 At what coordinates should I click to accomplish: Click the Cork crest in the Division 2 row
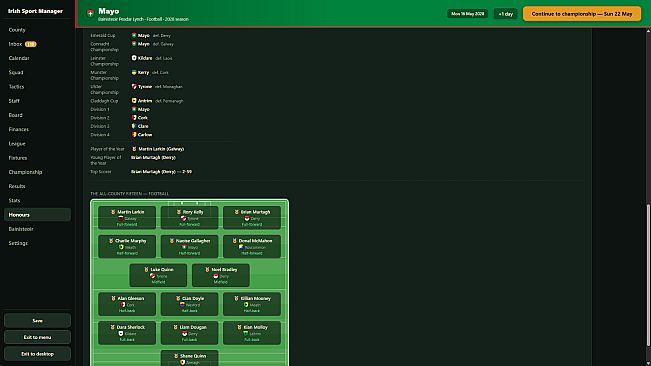coord(134,117)
